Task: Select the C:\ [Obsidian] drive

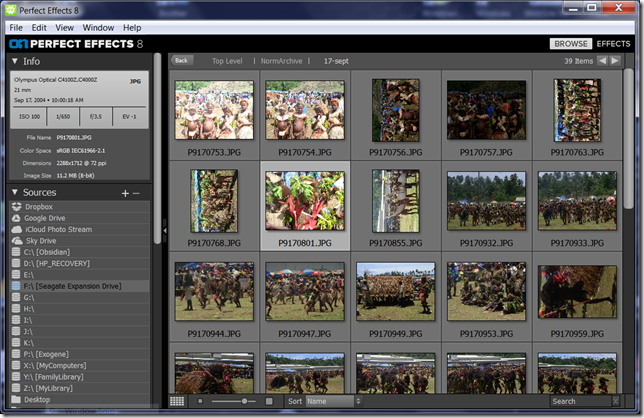Action: (79, 252)
